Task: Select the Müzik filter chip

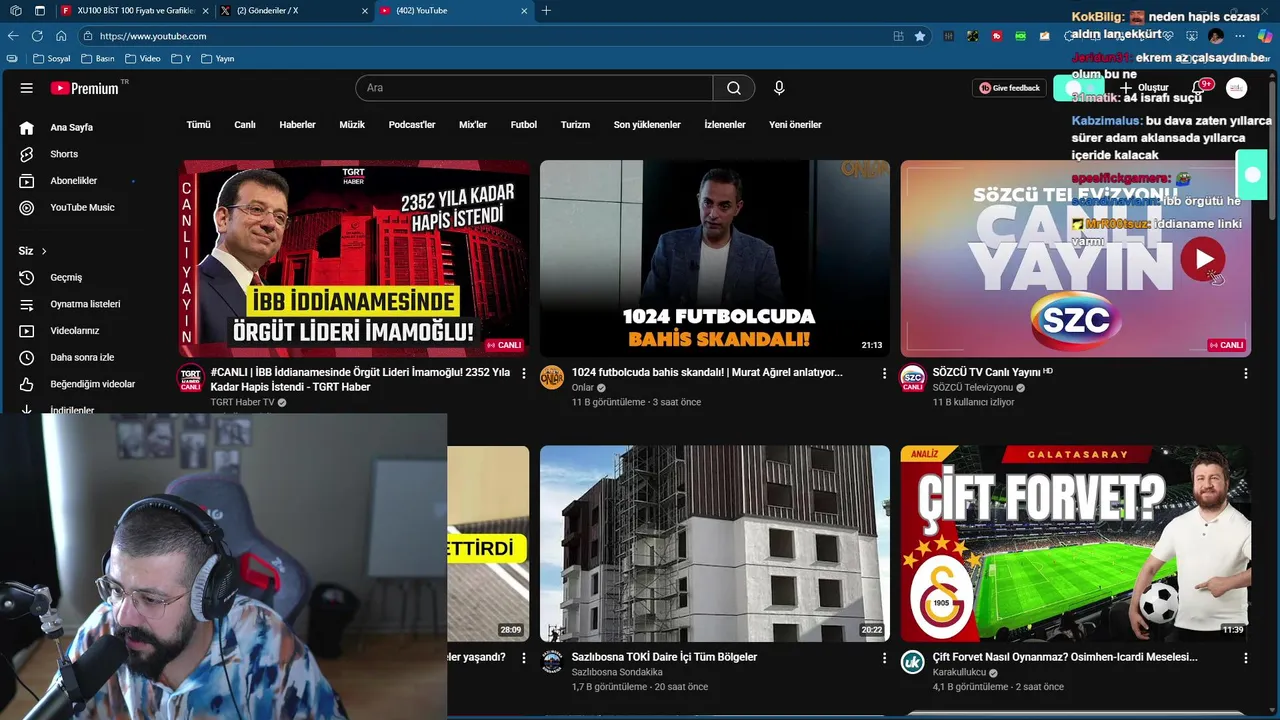Action: pyautogui.click(x=352, y=125)
